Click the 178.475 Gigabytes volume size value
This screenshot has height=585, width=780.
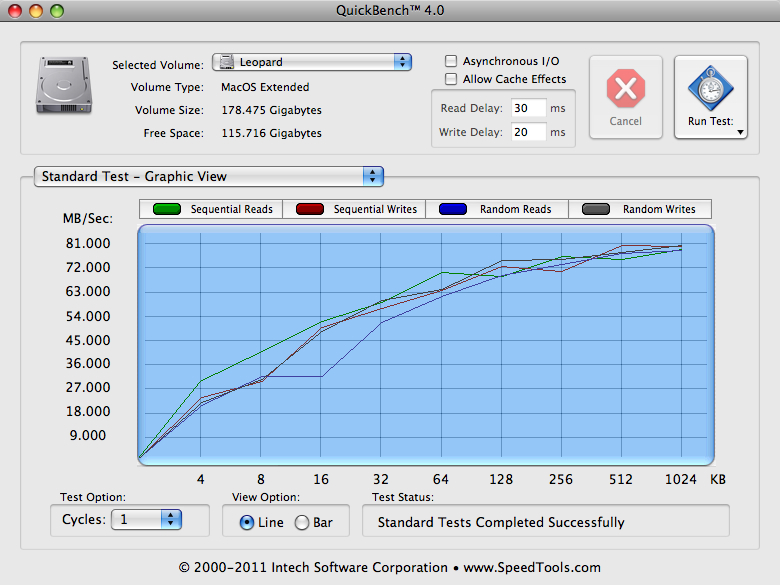(272, 110)
